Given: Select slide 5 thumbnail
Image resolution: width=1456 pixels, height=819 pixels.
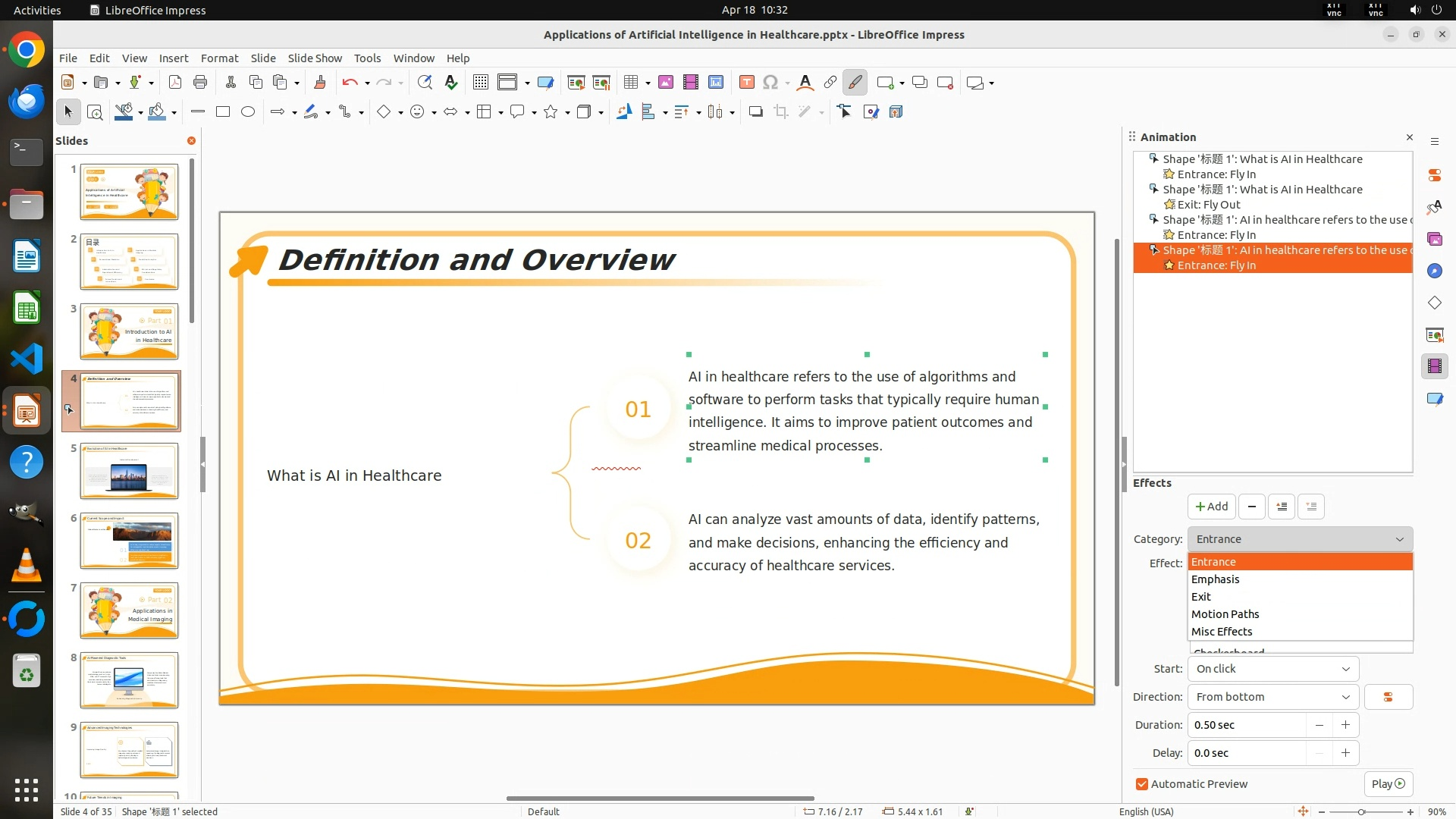Looking at the screenshot, I should pos(129,471).
